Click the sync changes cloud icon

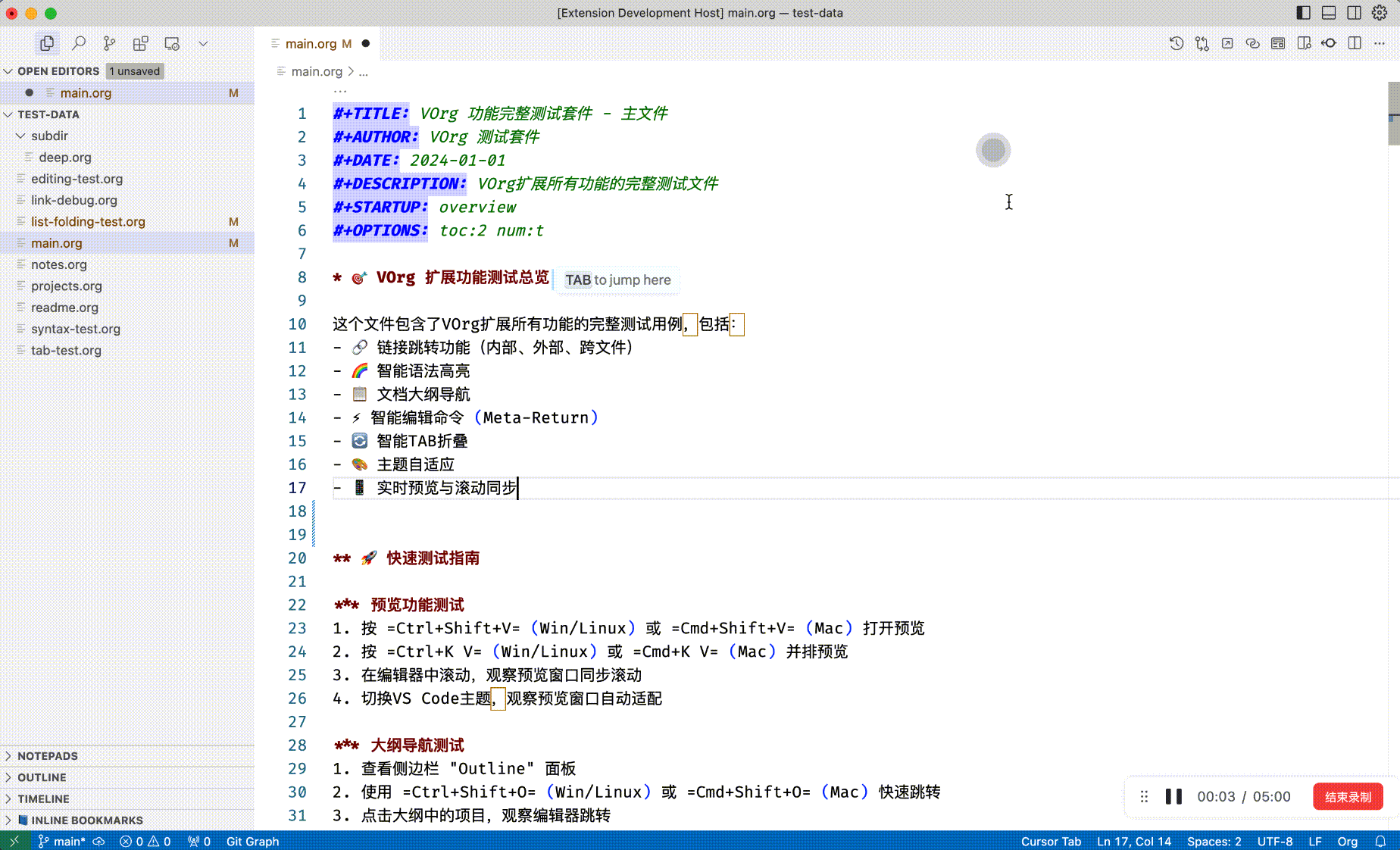(98, 841)
